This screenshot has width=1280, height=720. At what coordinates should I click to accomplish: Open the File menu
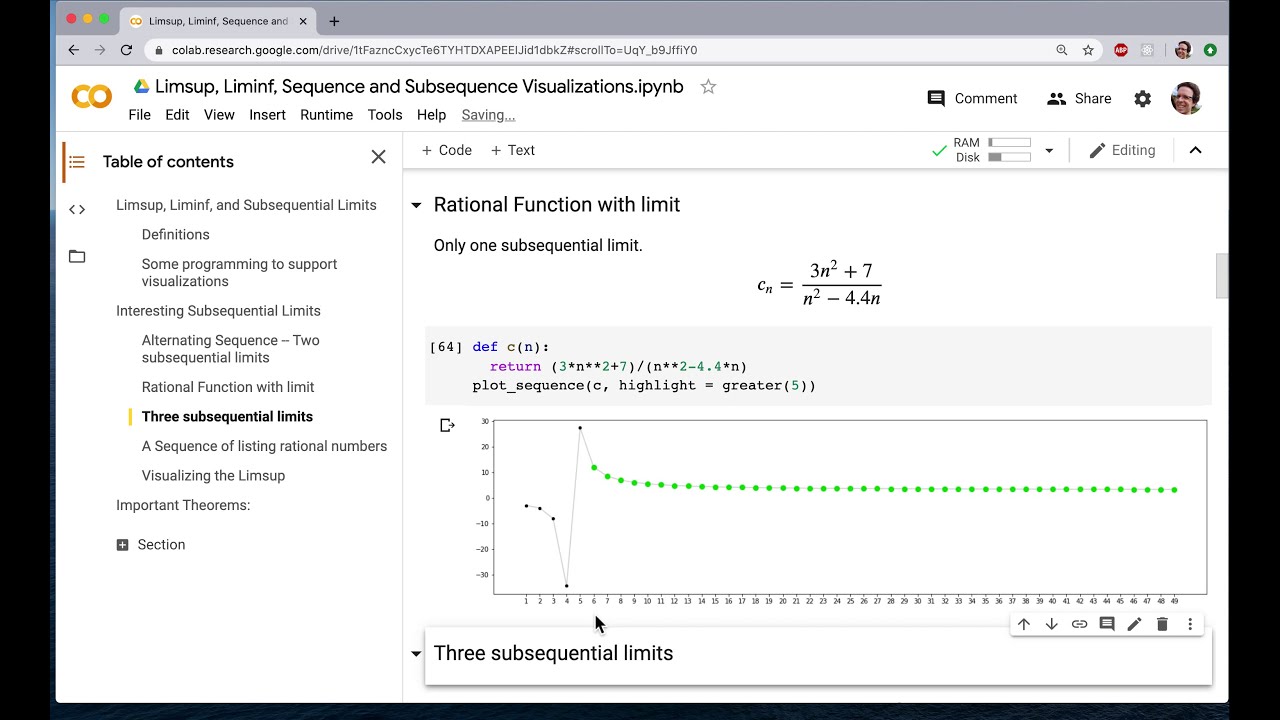(x=140, y=115)
